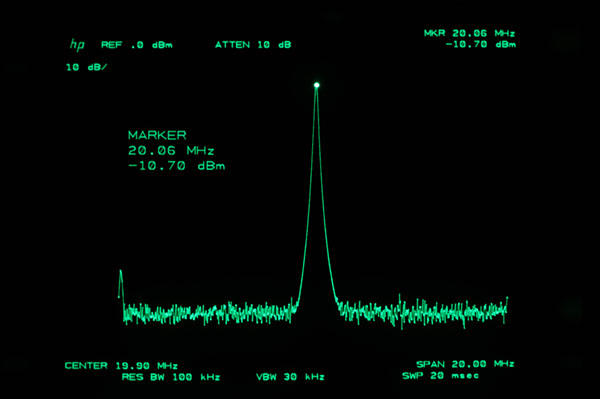Select the RES BW 100 kHz readout
Screen dimensions: 600x399
pyautogui.click(x=171, y=377)
